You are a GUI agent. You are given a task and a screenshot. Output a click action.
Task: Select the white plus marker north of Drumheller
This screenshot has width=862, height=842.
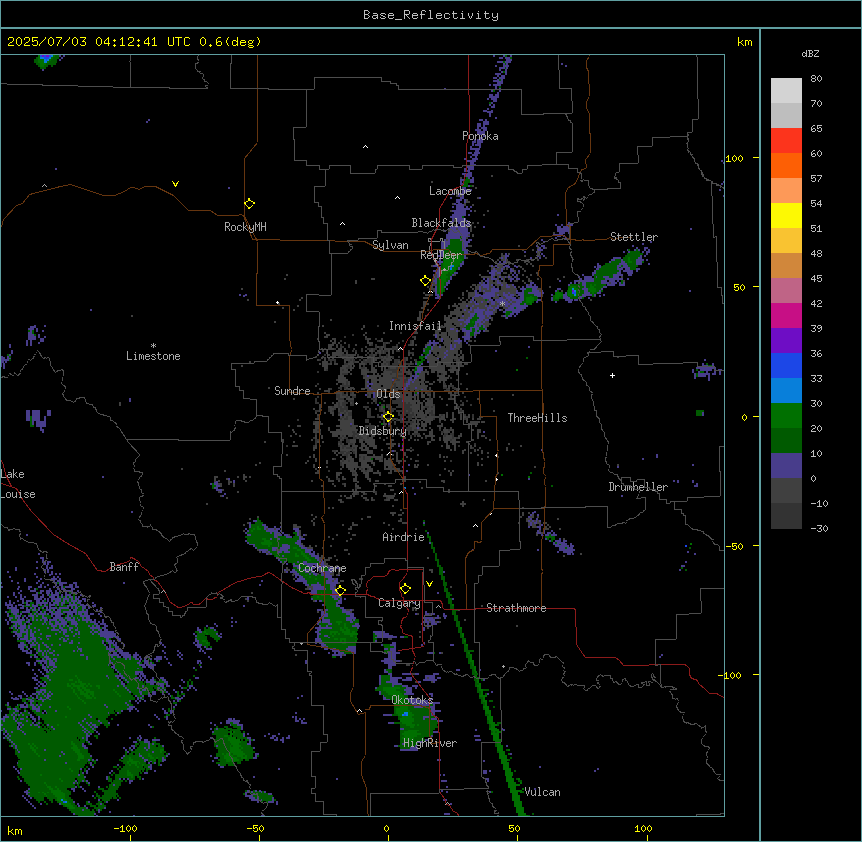[612, 375]
